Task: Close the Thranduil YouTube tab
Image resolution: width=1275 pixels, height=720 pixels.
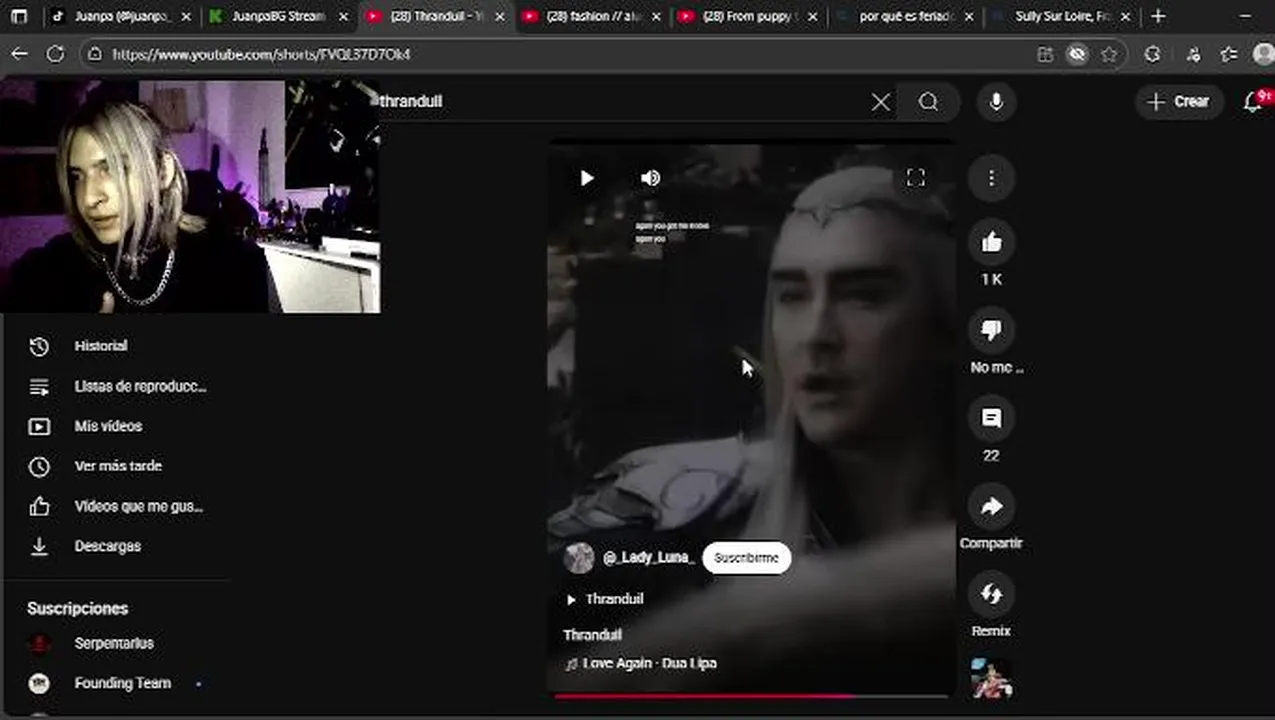Action: 500,17
